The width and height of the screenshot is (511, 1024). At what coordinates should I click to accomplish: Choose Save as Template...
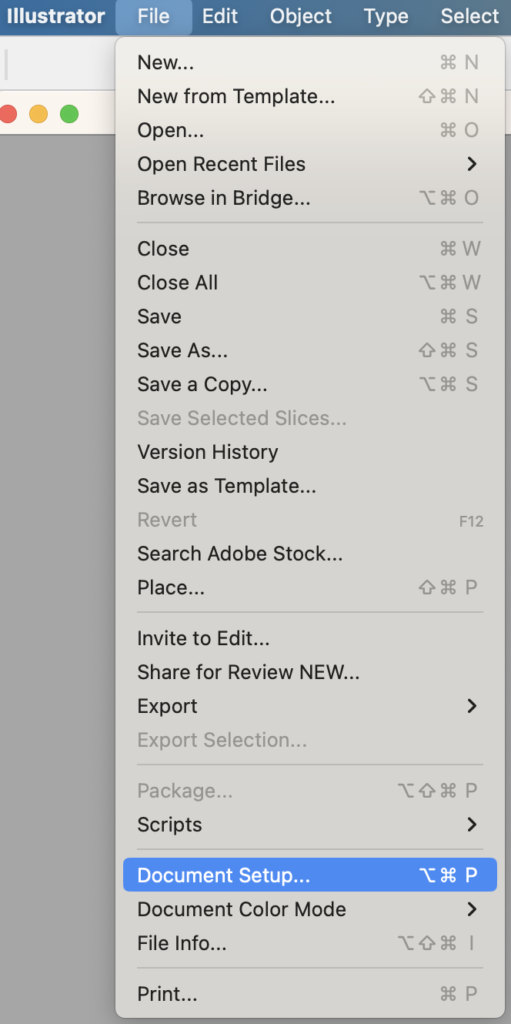pyautogui.click(x=310, y=486)
